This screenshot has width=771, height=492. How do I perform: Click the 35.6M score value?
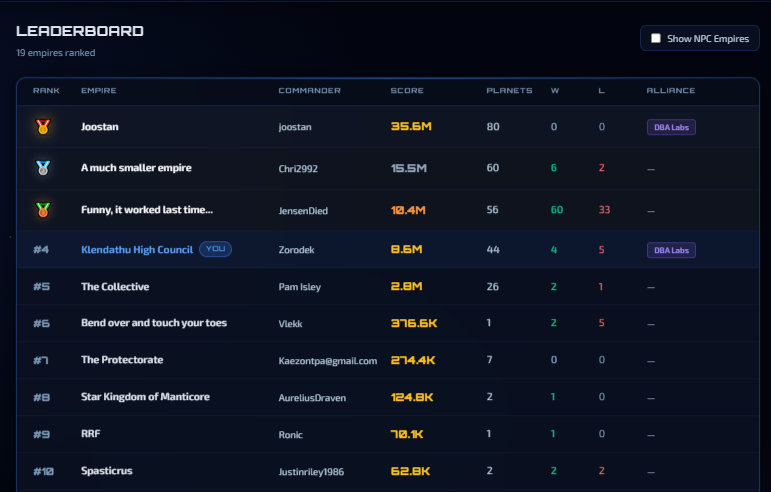(x=411, y=126)
